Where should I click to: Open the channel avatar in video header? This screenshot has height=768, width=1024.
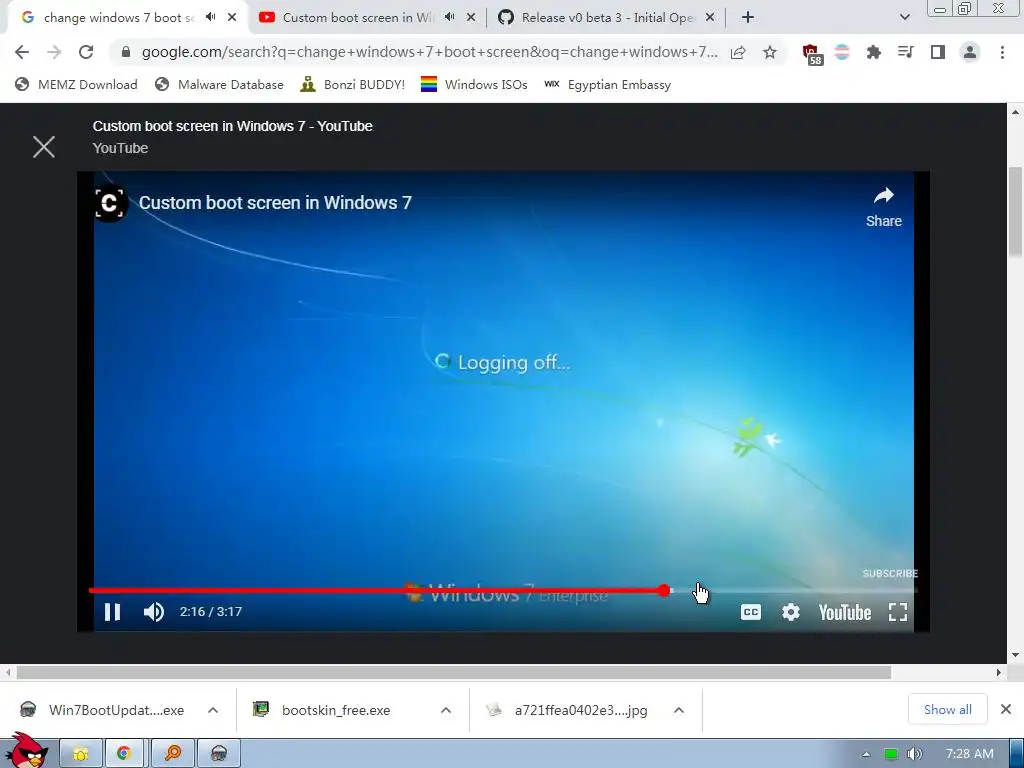point(110,203)
